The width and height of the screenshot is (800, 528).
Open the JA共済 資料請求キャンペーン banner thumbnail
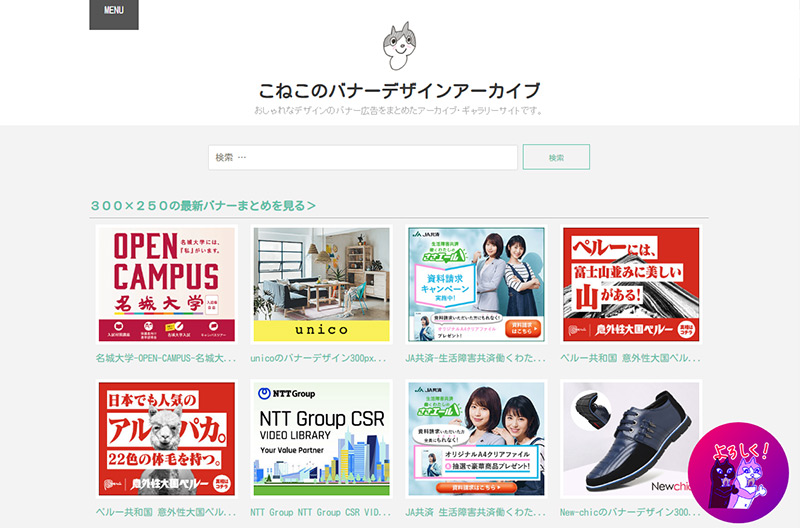tap(476, 284)
